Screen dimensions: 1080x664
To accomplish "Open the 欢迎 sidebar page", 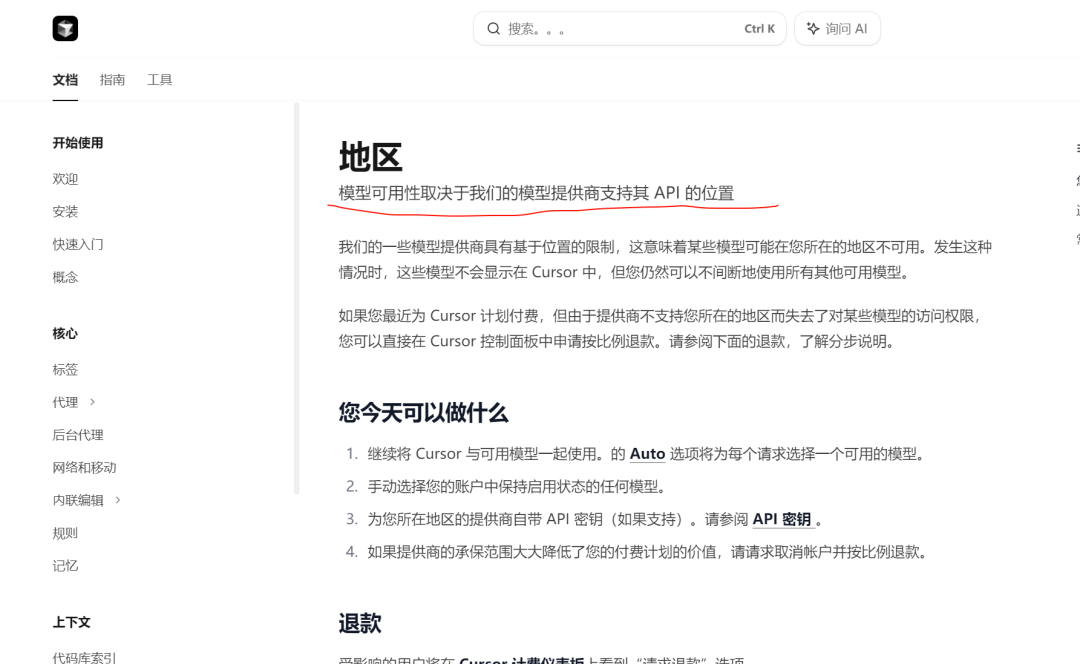I will pos(65,179).
